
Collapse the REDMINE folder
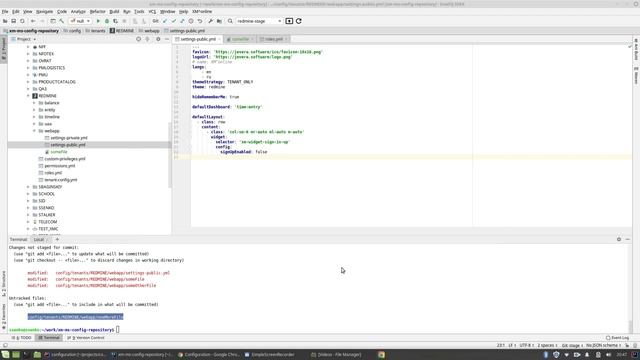(x=29, y=96)
